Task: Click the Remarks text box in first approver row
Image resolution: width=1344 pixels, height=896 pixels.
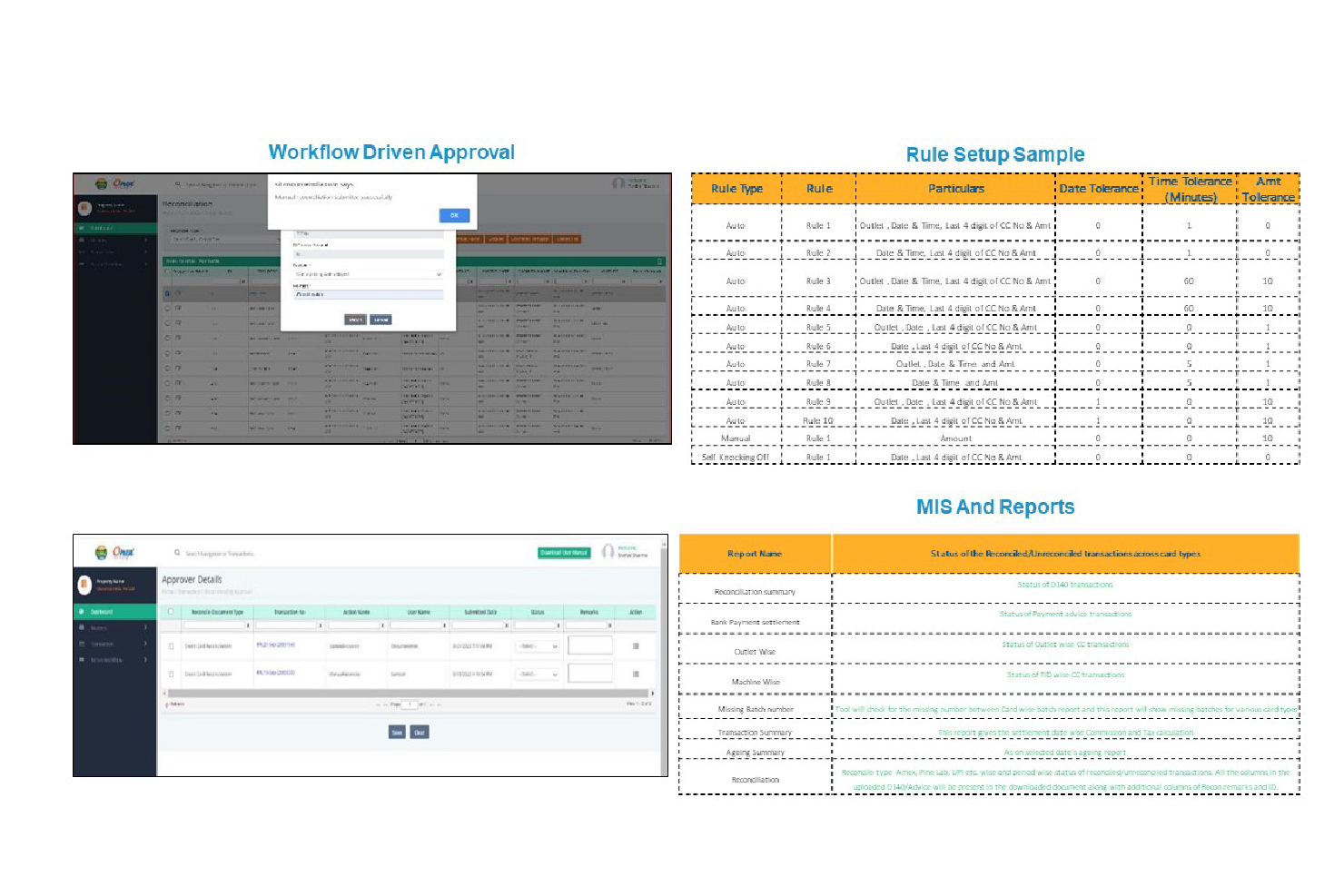Action: tap(590, 645)
